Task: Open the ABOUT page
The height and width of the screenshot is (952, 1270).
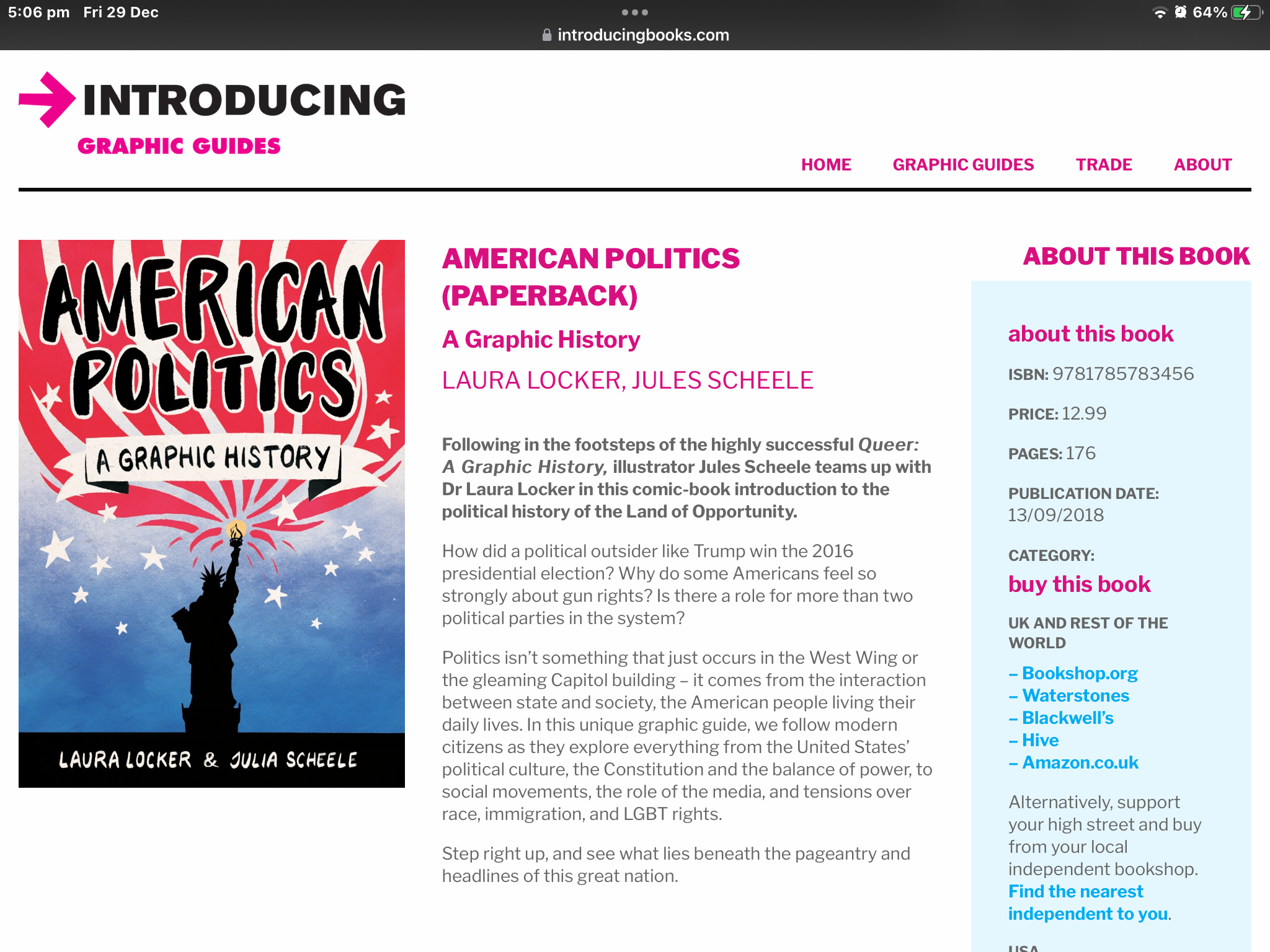Action: [x=1202, y=165]
